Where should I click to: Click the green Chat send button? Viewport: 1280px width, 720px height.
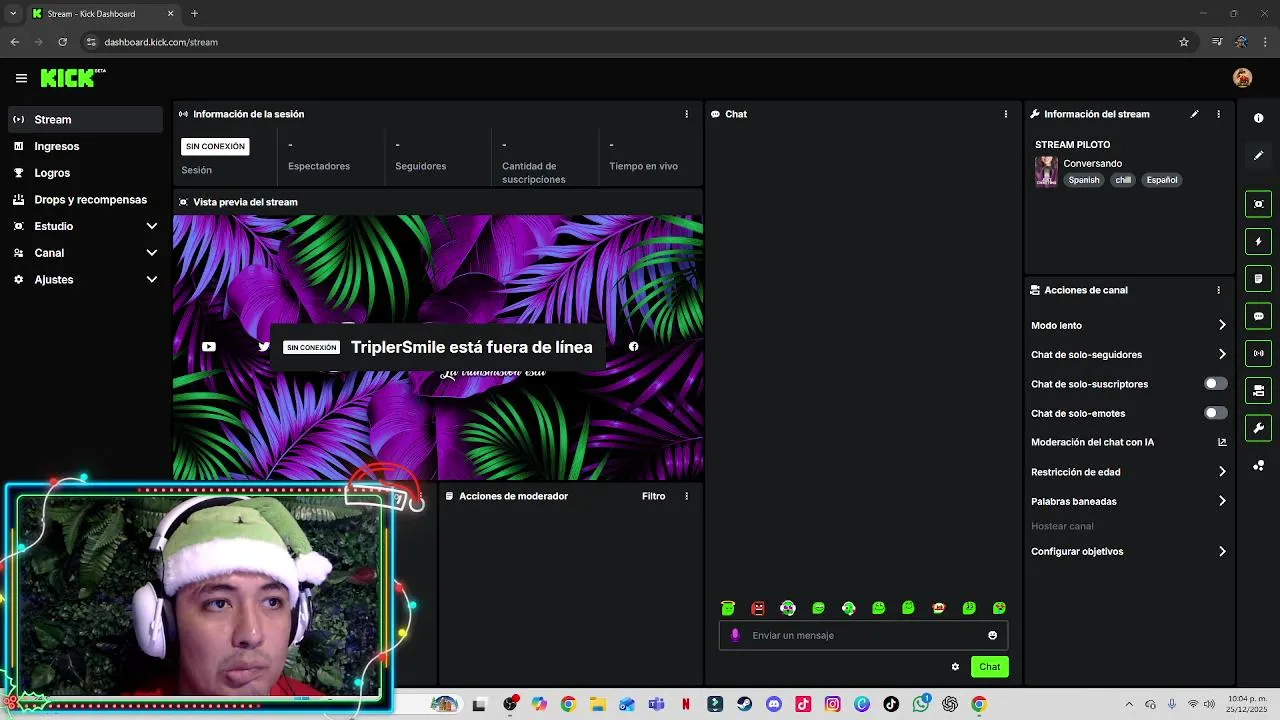pos(989,667)
